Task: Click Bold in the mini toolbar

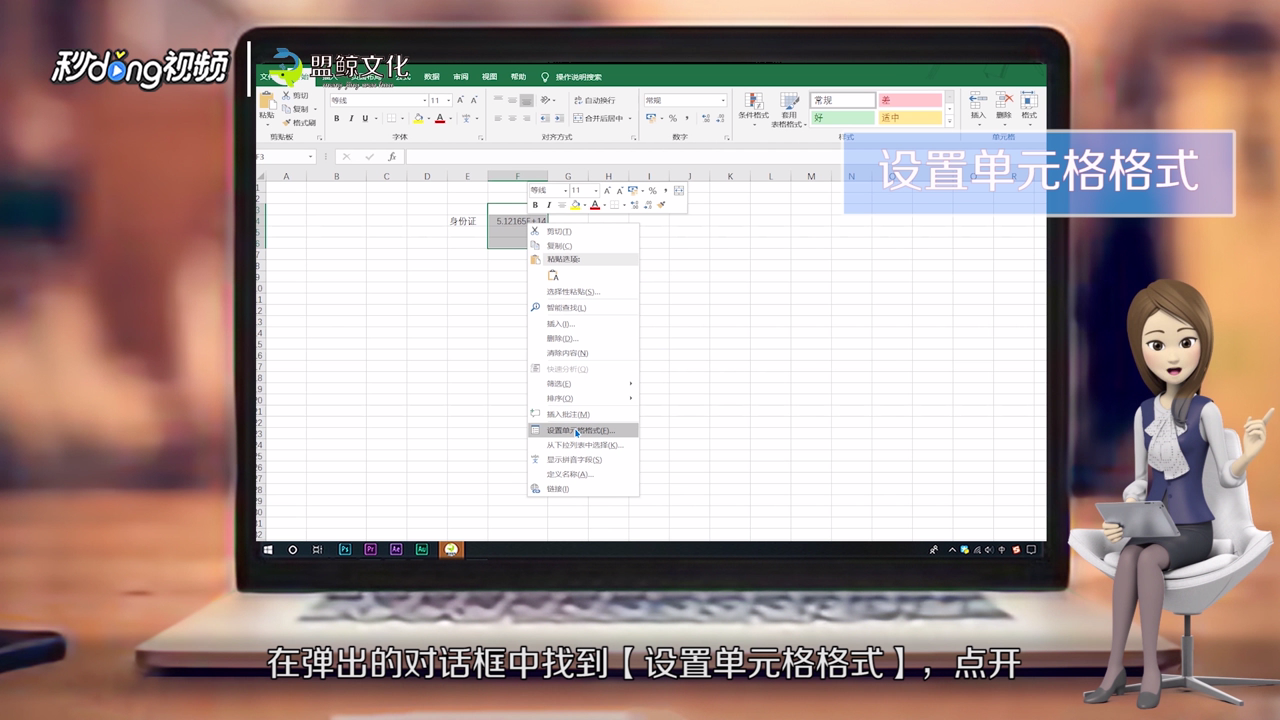Action: (x=535, y=205)
